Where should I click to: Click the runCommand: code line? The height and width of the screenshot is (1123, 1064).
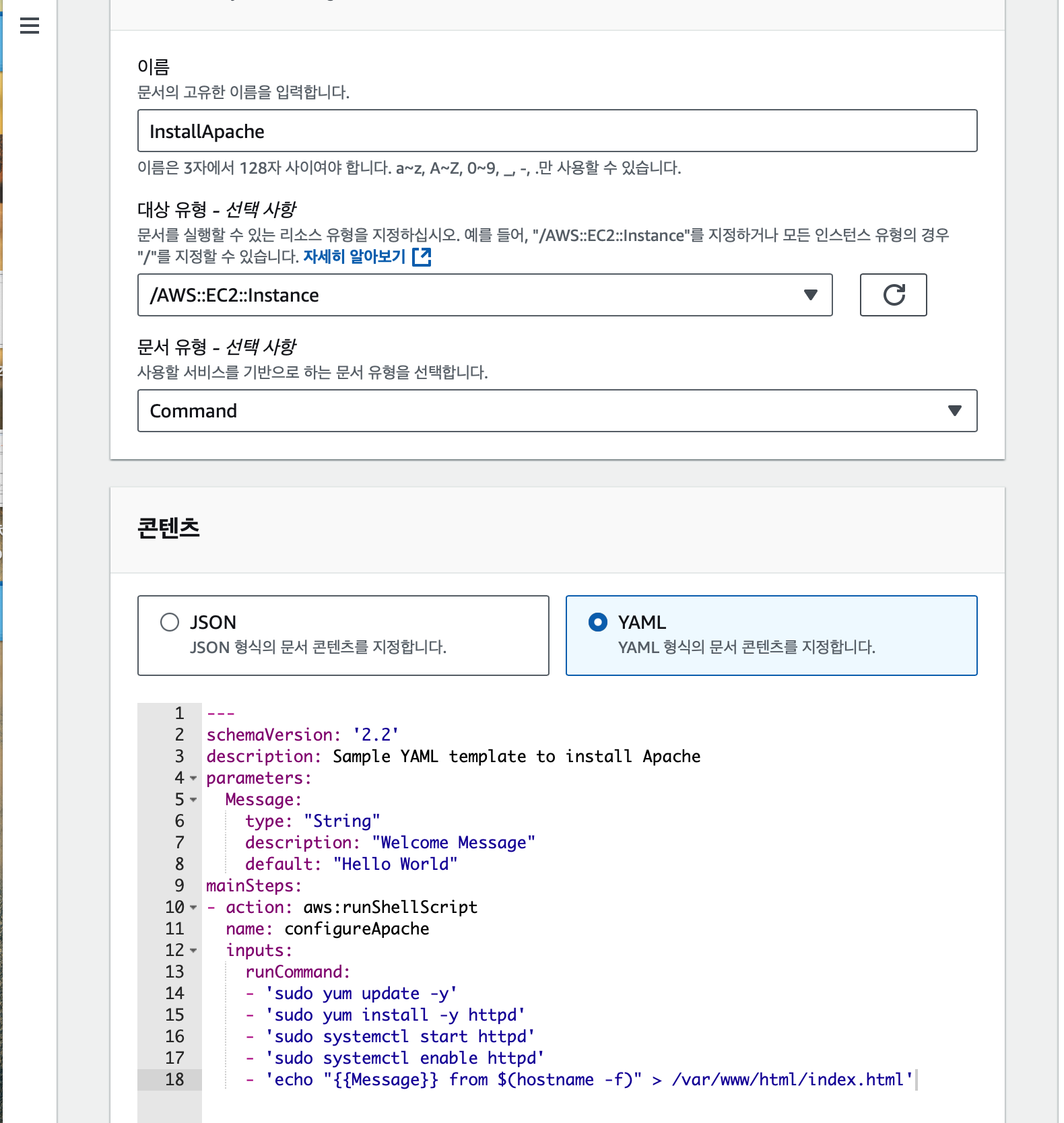(298, 972)
